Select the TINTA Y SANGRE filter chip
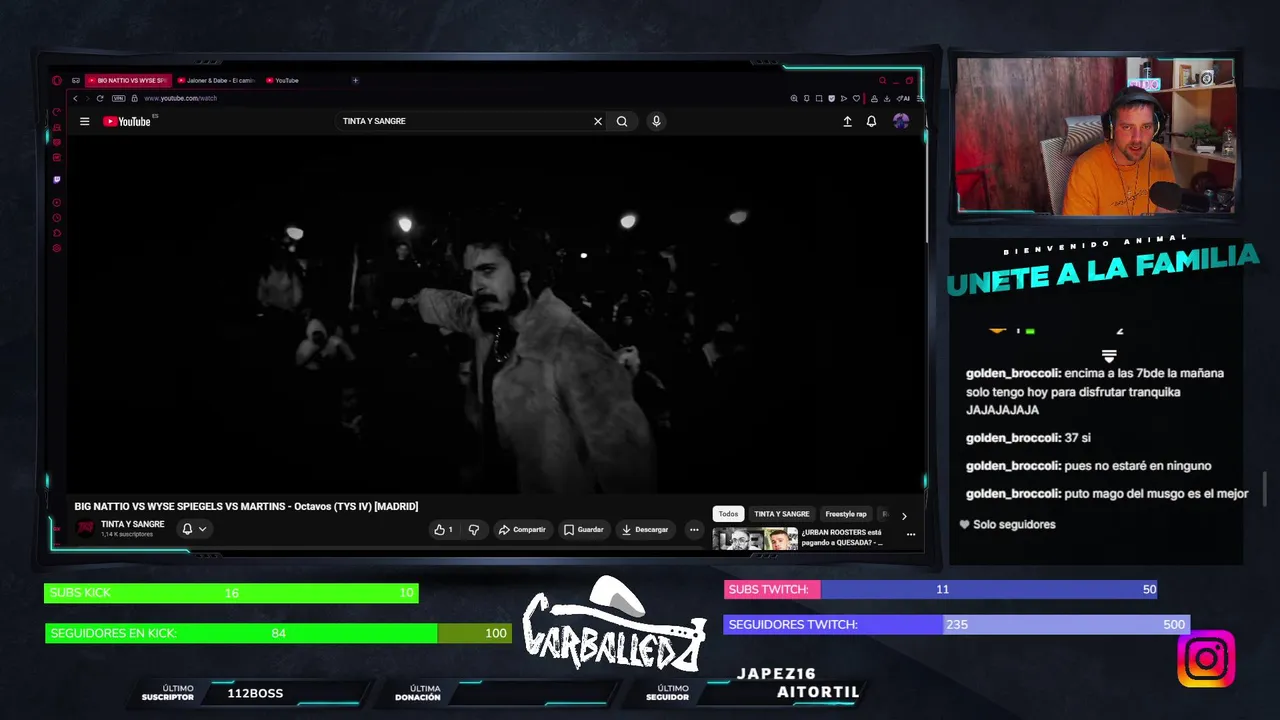 point(782,514)
